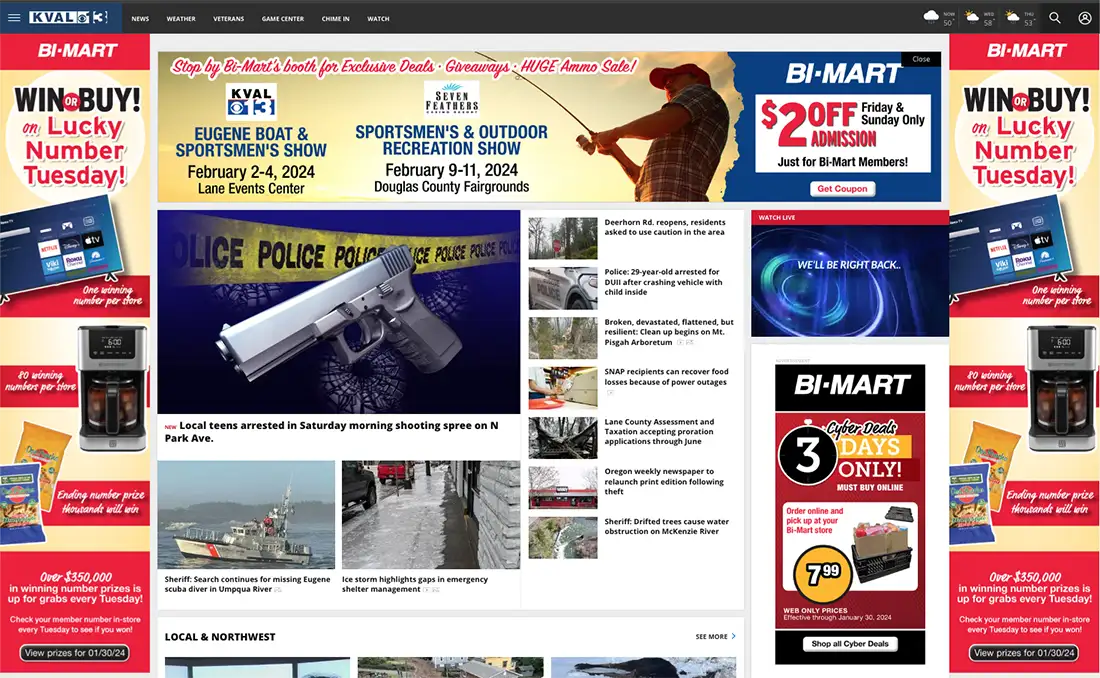
Task: Read 29-year-old arrested for DUII story
Action: coord(664,282)
